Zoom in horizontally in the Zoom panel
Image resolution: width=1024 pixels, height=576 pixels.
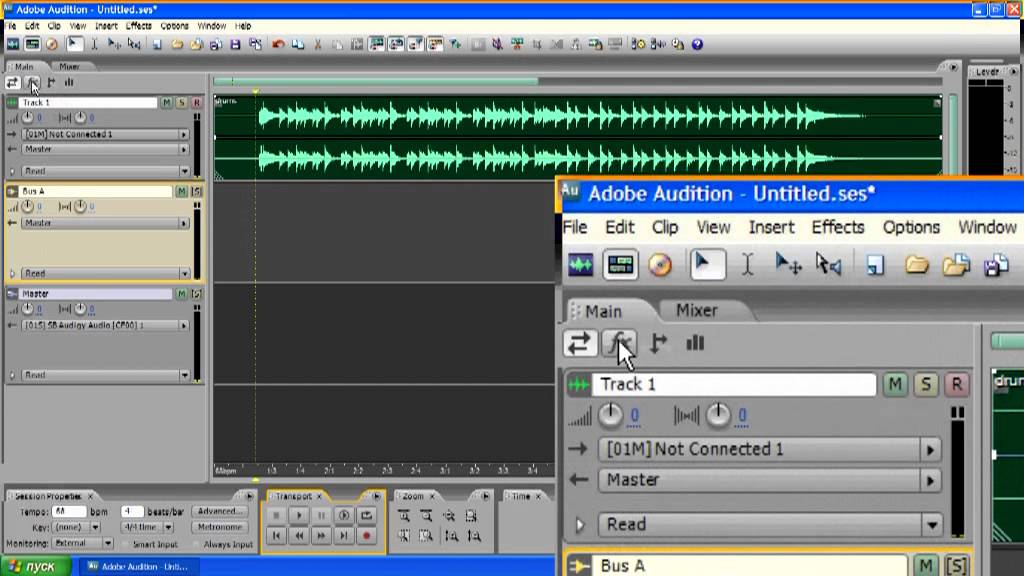[x=404, y=516]
